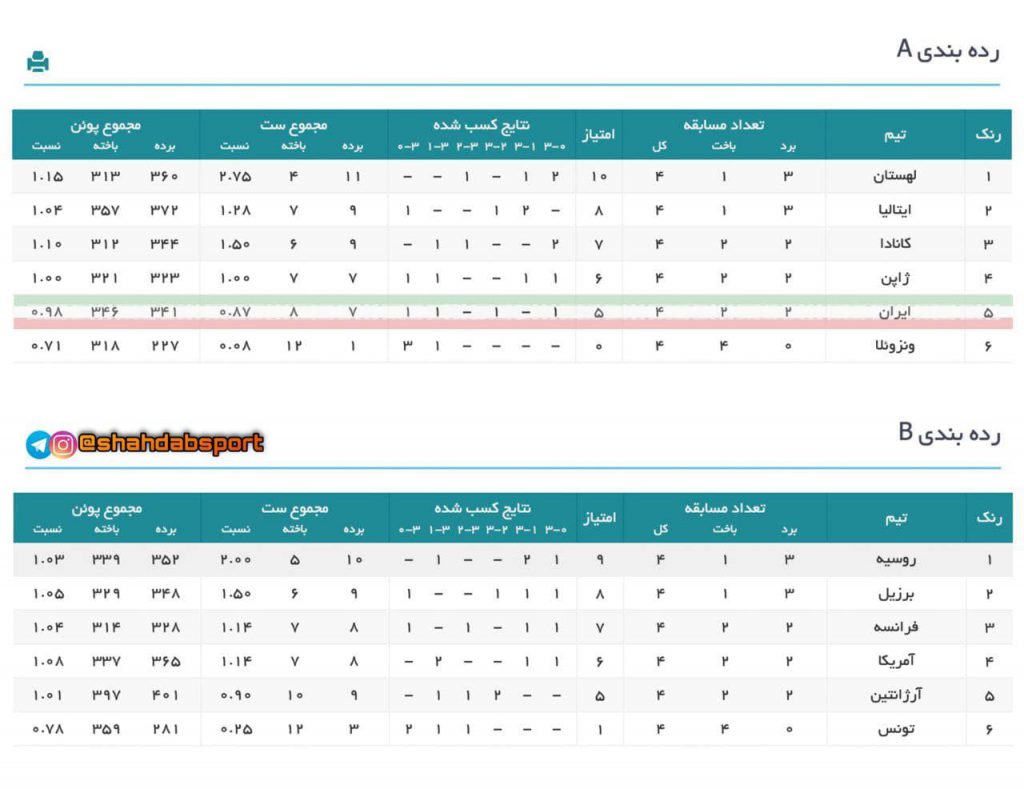1024x789 pixels.
Task: Click امتیاز column header in group A table
Action: click(598, 134)
